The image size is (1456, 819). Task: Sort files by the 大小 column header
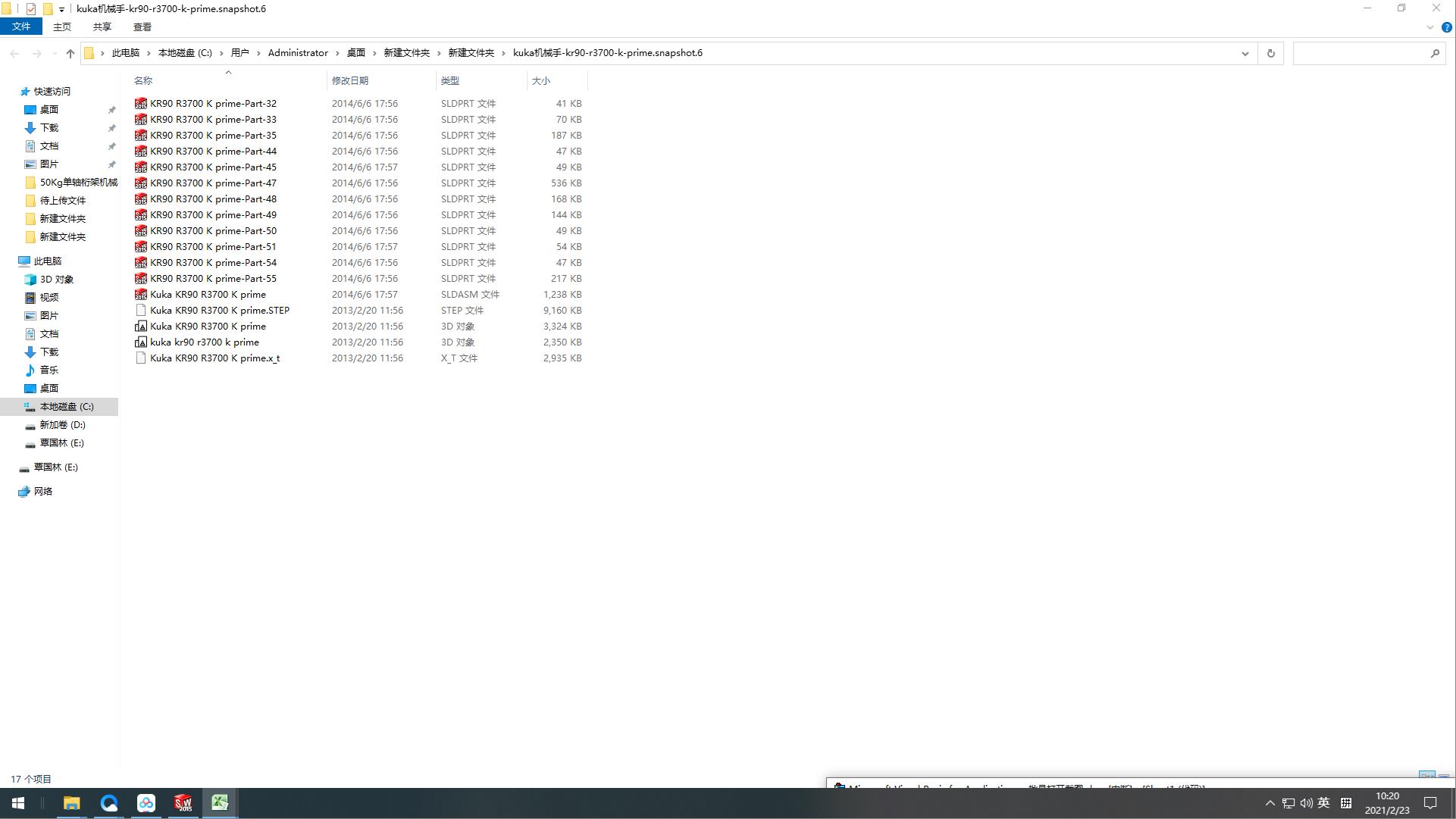[x=541, y=80]
